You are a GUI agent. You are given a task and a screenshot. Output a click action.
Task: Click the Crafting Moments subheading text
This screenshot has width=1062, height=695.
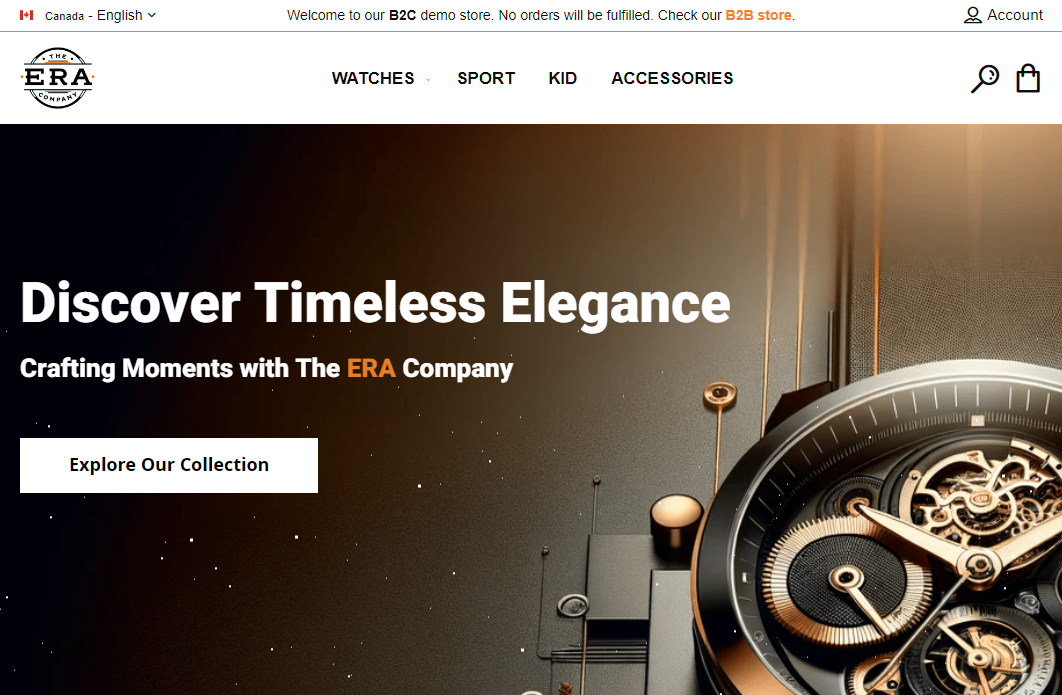point(266,368)
